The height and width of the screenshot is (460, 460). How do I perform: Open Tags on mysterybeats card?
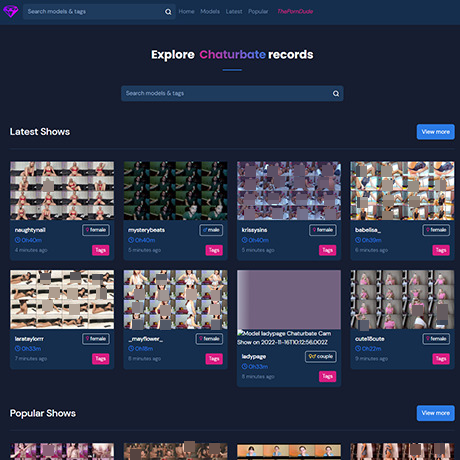tap(214, 250)
